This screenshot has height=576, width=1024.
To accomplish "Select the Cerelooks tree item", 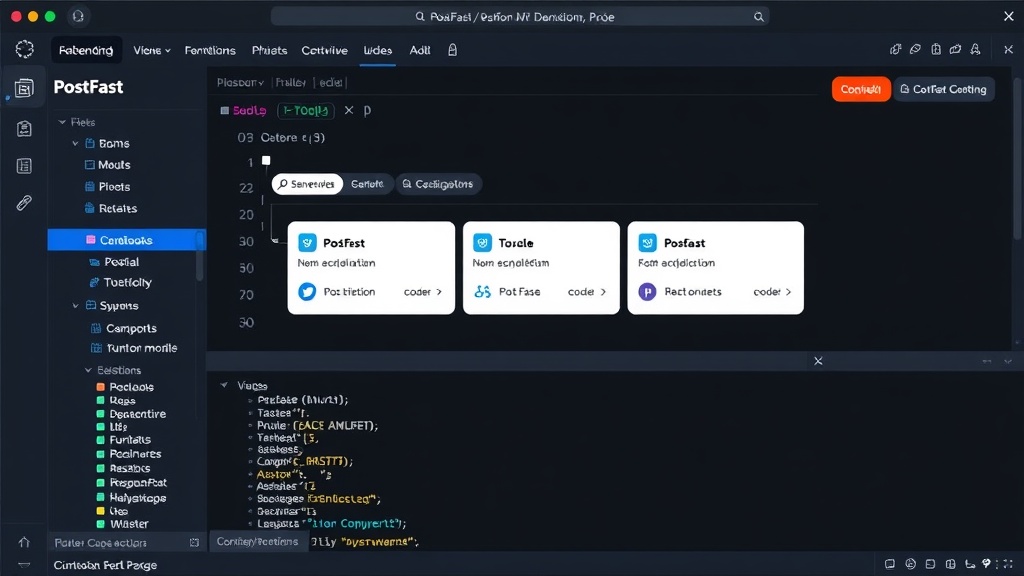I will click(127, 240).
